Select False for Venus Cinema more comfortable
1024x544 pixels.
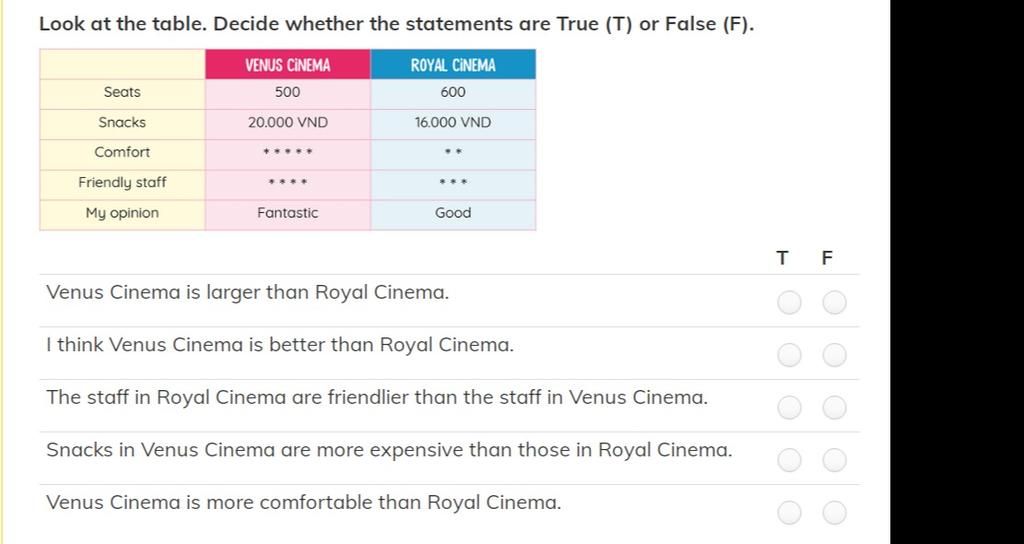pos(834,513)
